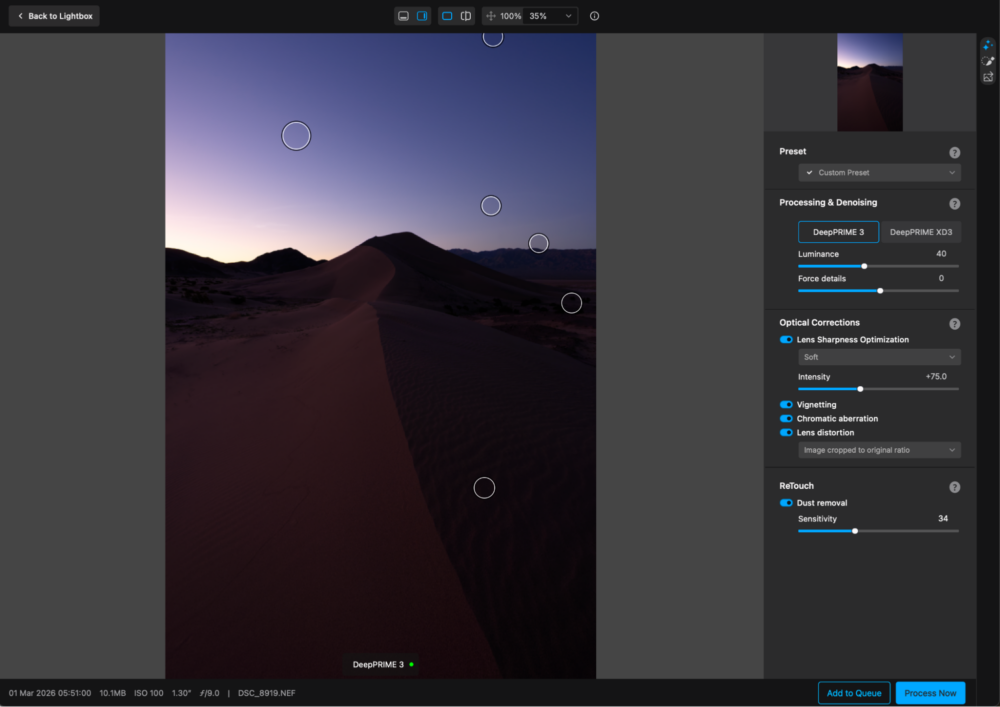1000x707 pixels.
Task: Toggle Chromatic aberration correction
Action: [x=786, y=419]
